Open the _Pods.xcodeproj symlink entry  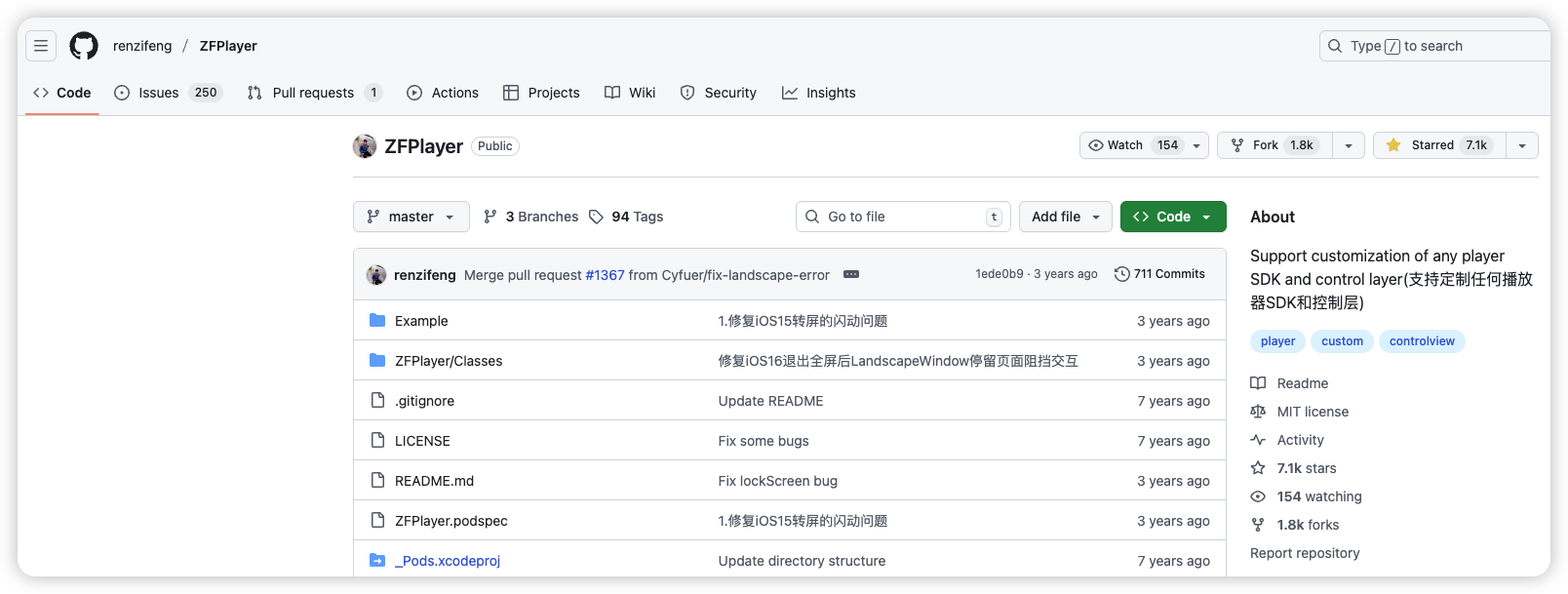click(448, 561)
